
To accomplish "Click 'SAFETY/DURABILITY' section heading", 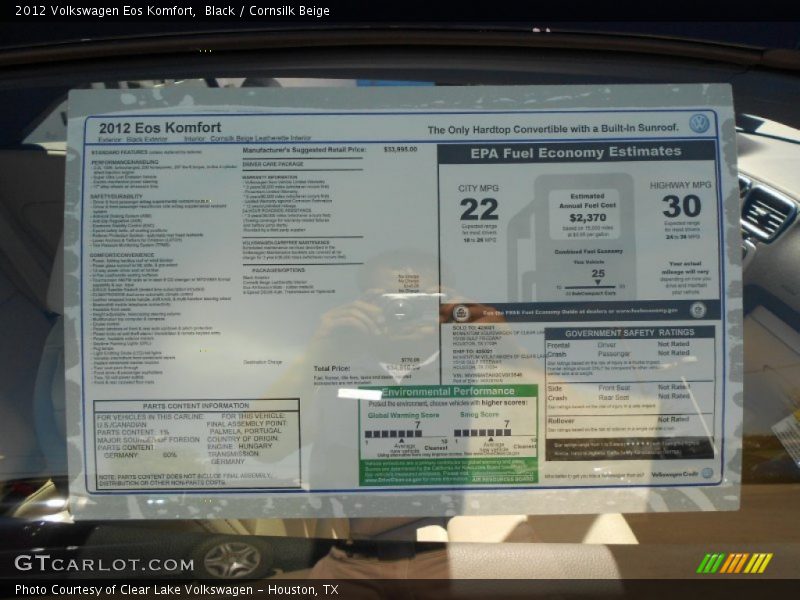I will click(116, 196).
